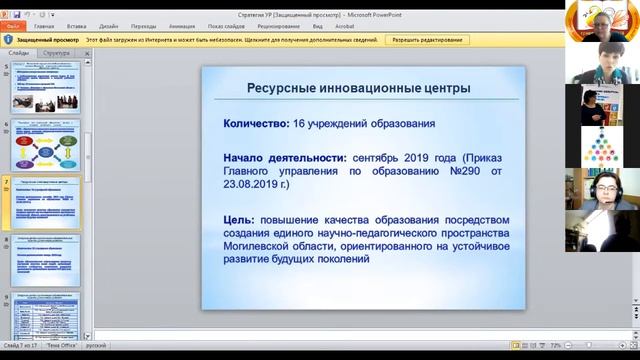Select the Анимация ribbon tab
The width and height of the screenshot is (640, 360).
coord(182,26)
